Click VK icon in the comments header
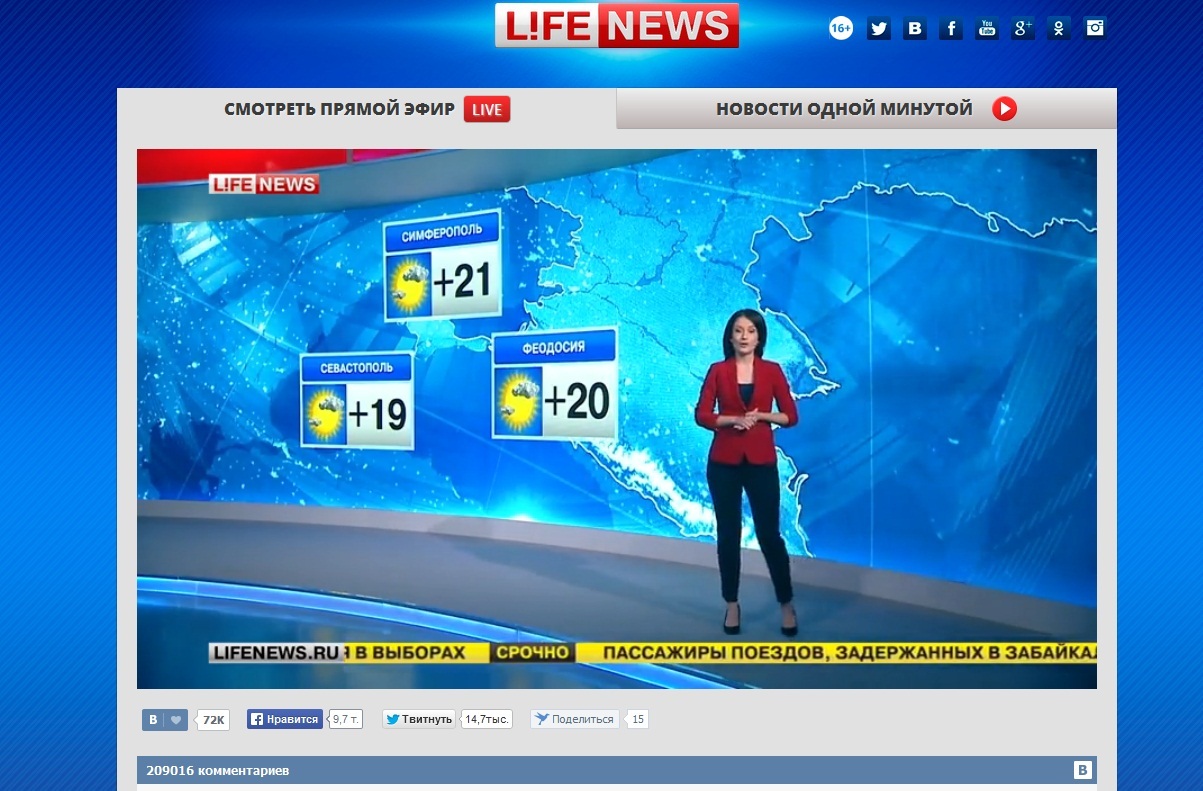 coord(1082,770)
